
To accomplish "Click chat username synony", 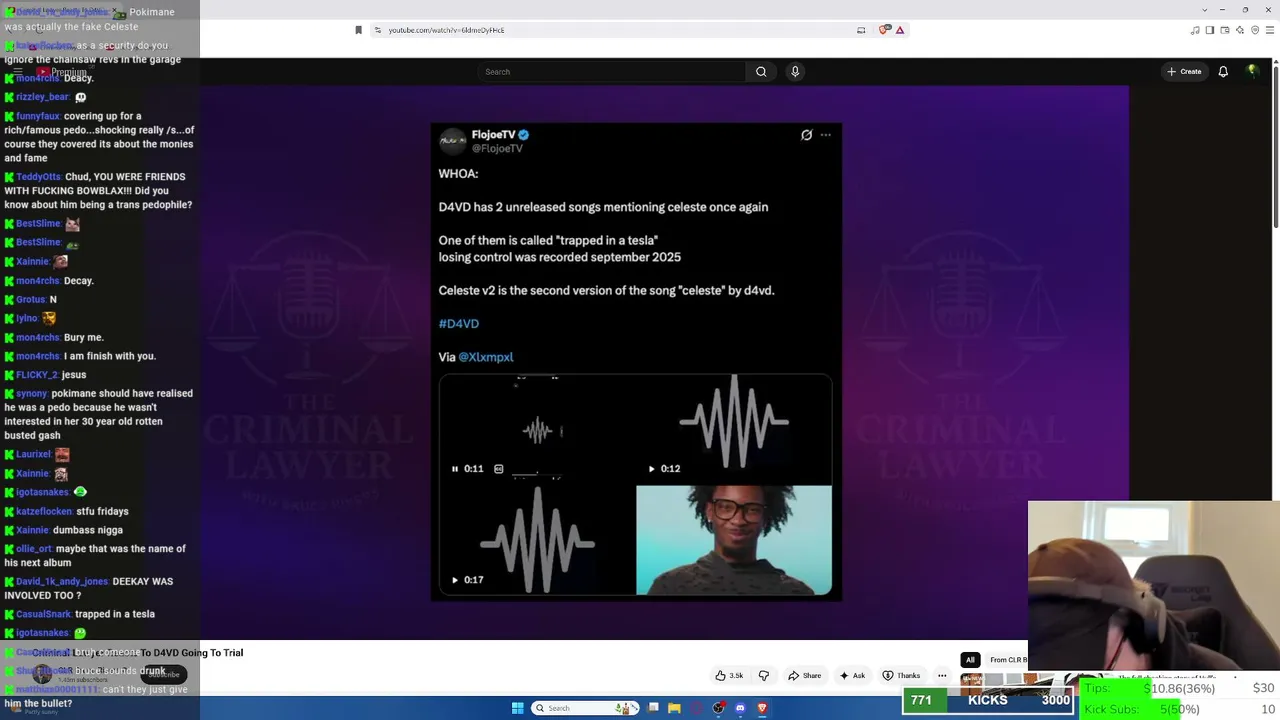I will pos(32,394).
